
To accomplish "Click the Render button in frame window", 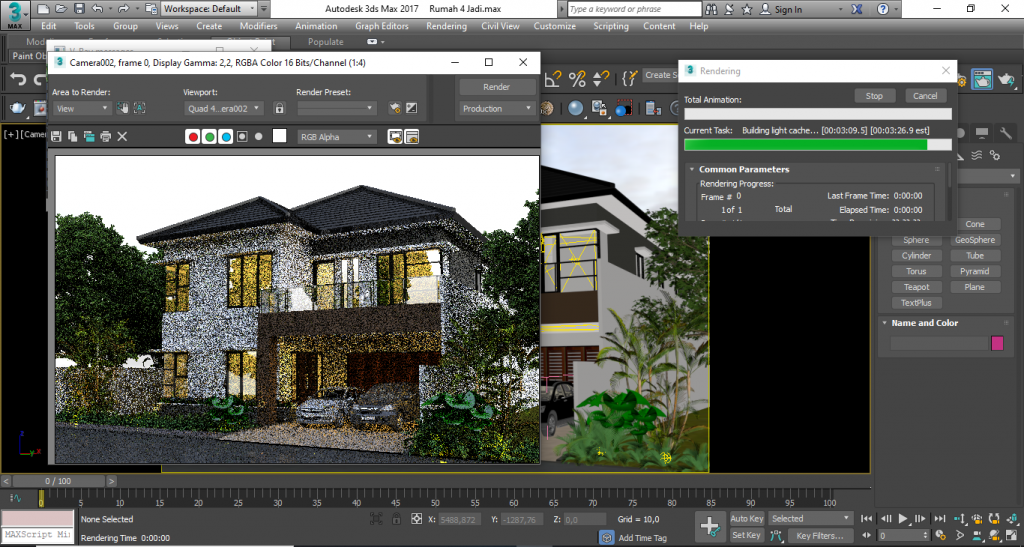I will [497, 87].
